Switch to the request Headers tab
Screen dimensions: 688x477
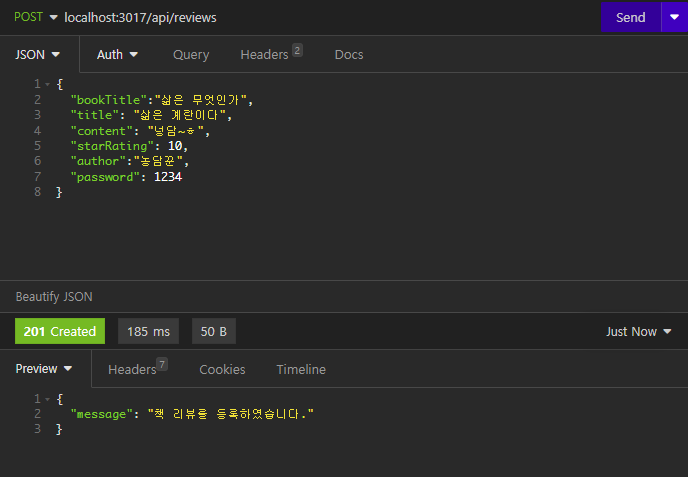point(271,54)
